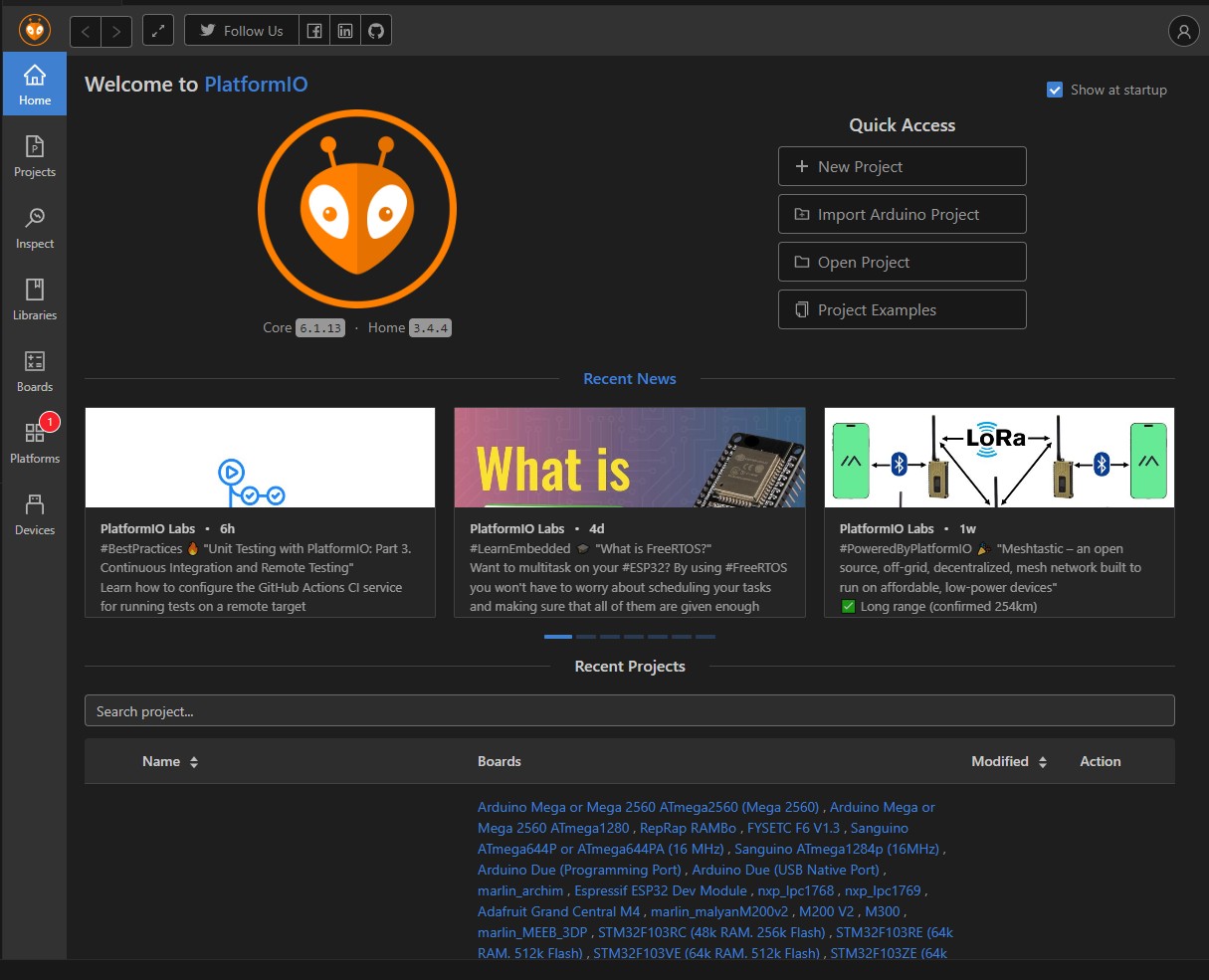Click the Project Examples button
Screen dimensions: 1209x980
902,309
